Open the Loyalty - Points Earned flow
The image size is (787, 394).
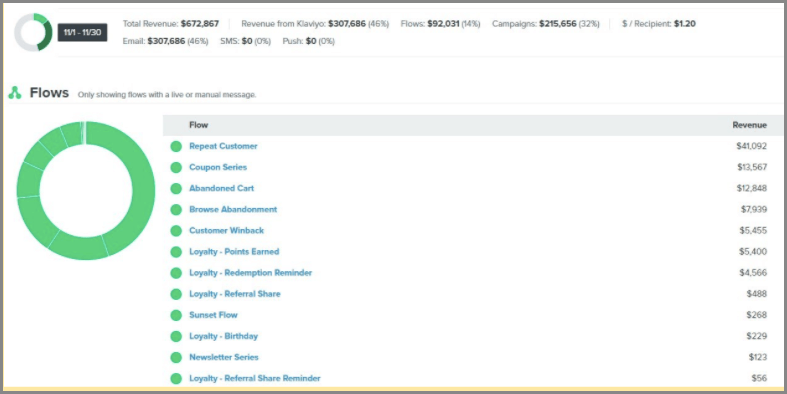tap(234, 251)
